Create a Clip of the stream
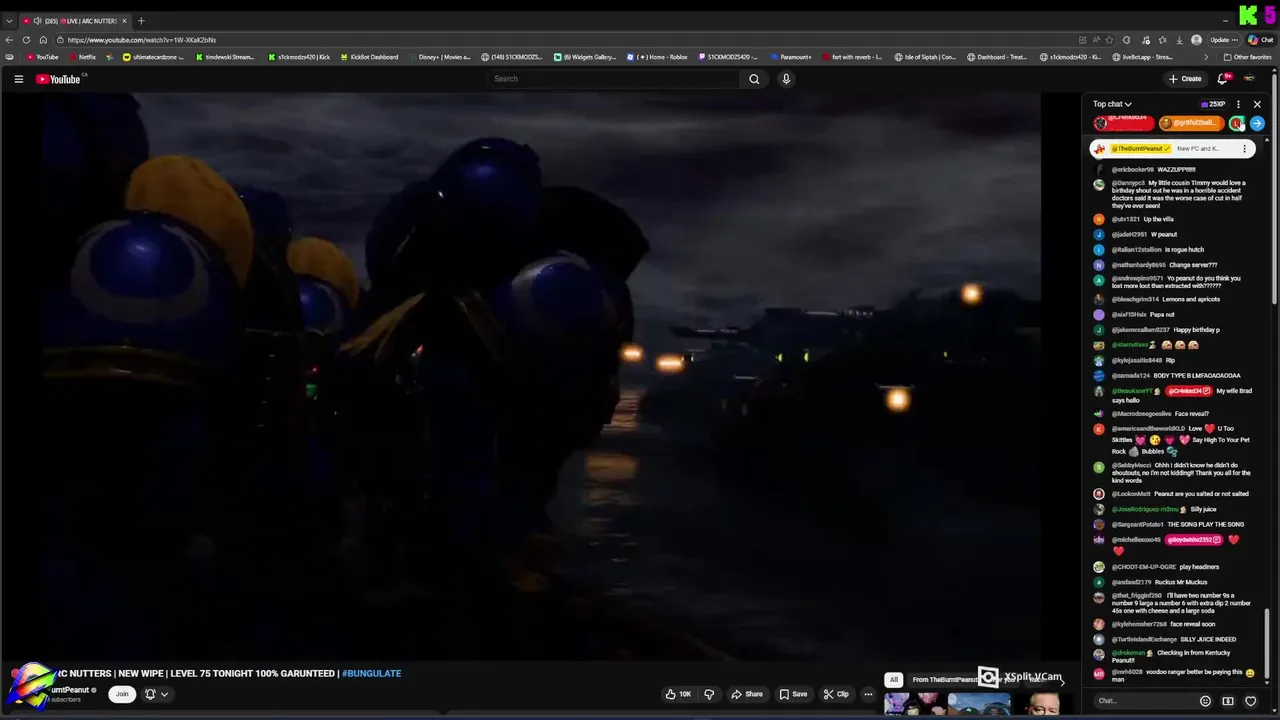The width and height of the screenshot is (1280, 720). pyautogui.click(x=836, y=694)
